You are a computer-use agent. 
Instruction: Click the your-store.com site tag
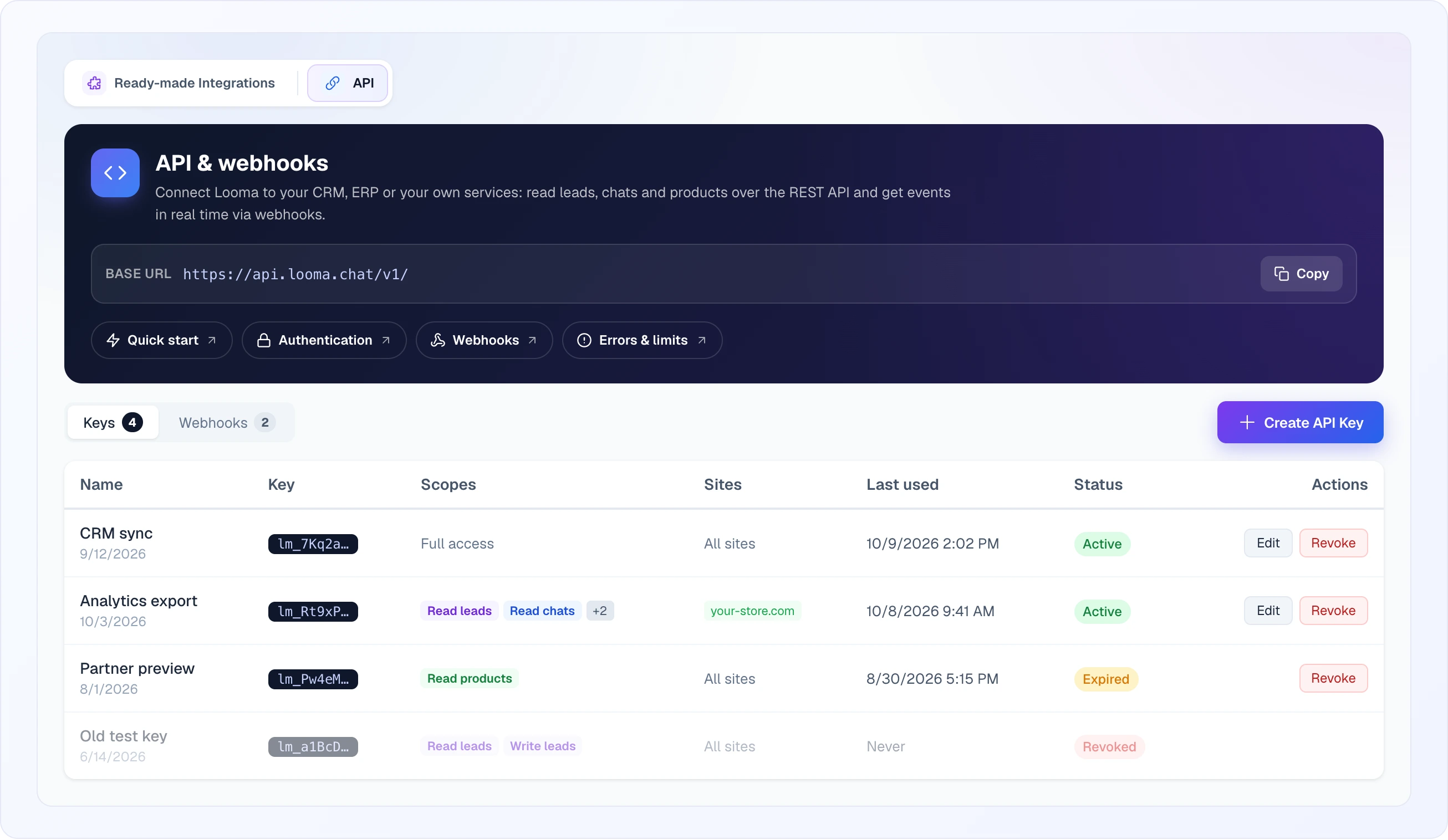(x=752, y=612)
